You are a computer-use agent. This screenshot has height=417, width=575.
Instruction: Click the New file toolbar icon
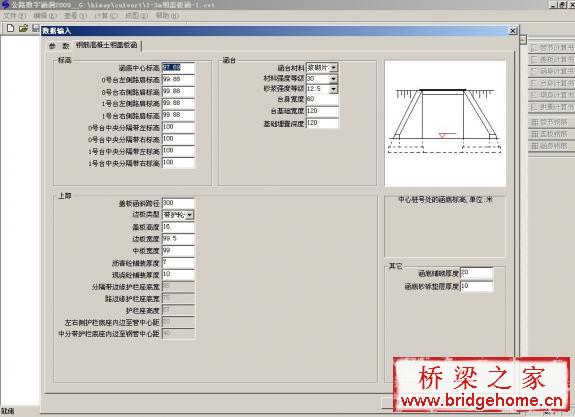[10, 28]
